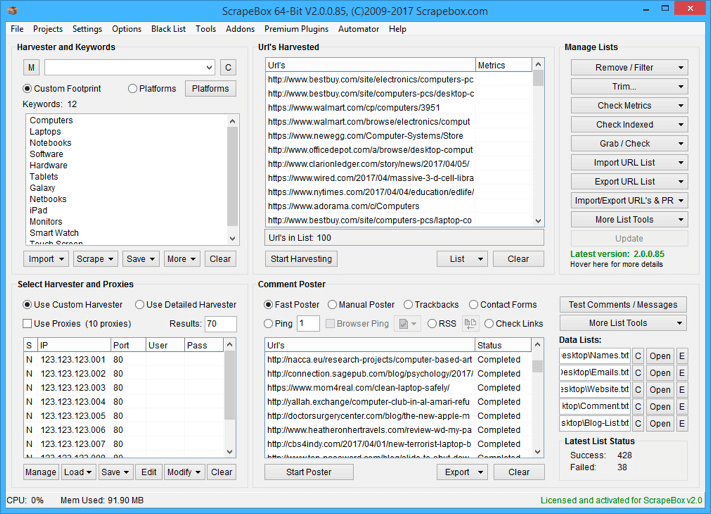Click the E button for Emails.txt
Screen dimensions: 711x514
click(682, 373)
